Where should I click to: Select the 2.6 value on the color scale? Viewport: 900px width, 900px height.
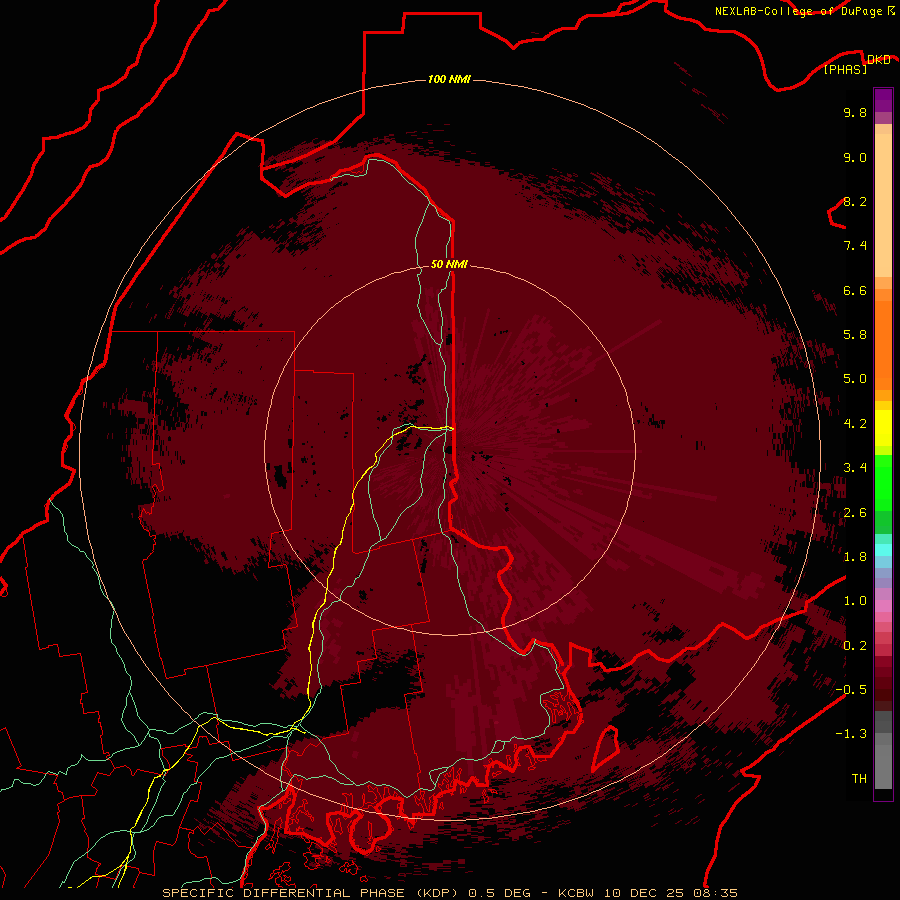coord(855,513)
